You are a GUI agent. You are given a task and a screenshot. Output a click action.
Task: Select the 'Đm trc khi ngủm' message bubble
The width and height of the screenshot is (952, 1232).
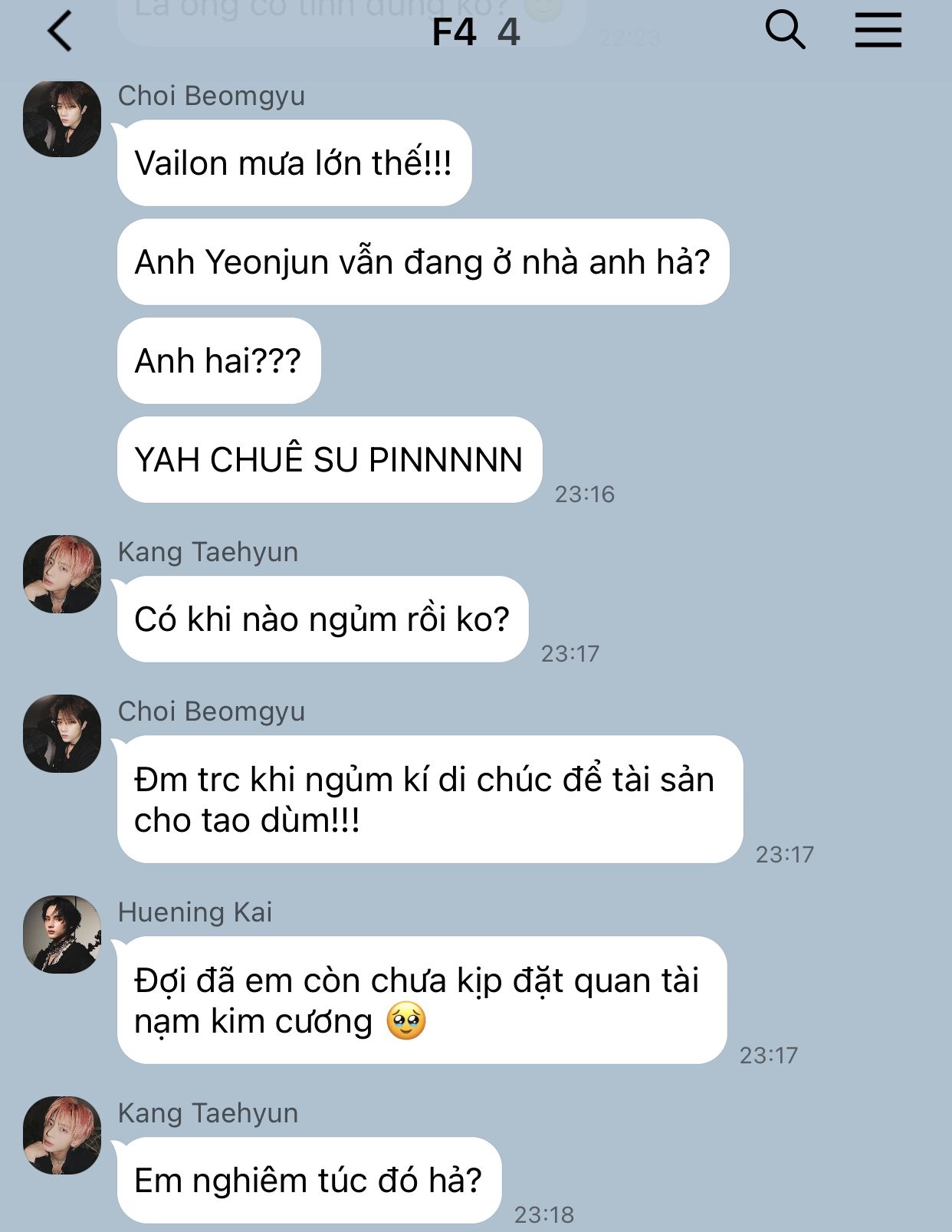click(429, 800)
